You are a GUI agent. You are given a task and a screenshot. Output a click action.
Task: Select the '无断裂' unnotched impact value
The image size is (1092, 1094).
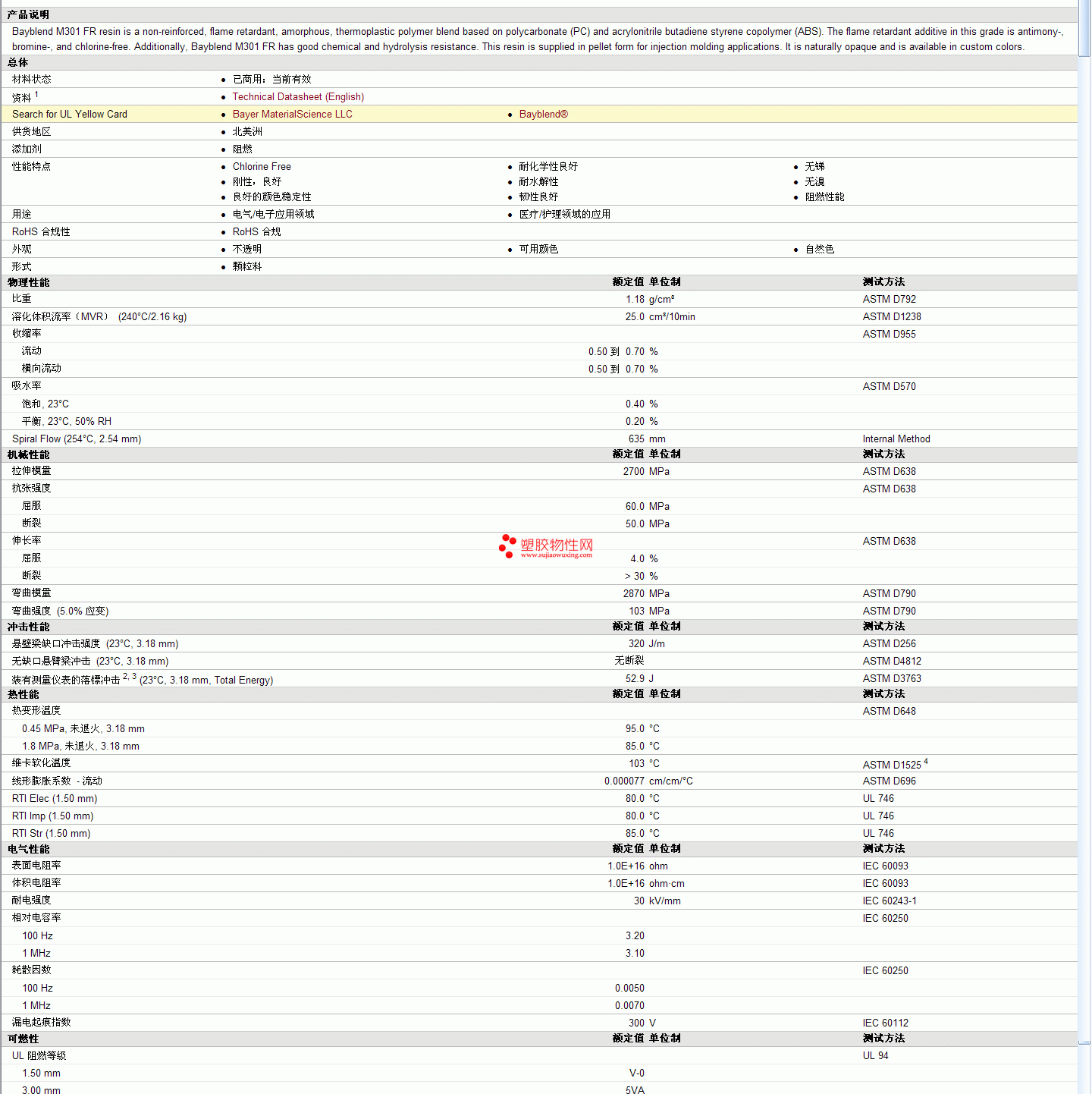(629, 662)
